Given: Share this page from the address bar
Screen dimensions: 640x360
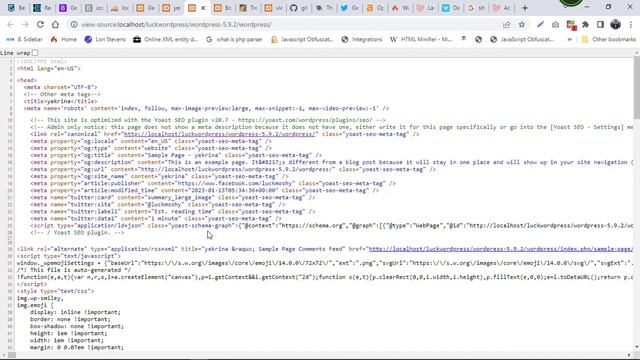Looking at the screenshot, I should pyautogui.click(x=507, y=24).
